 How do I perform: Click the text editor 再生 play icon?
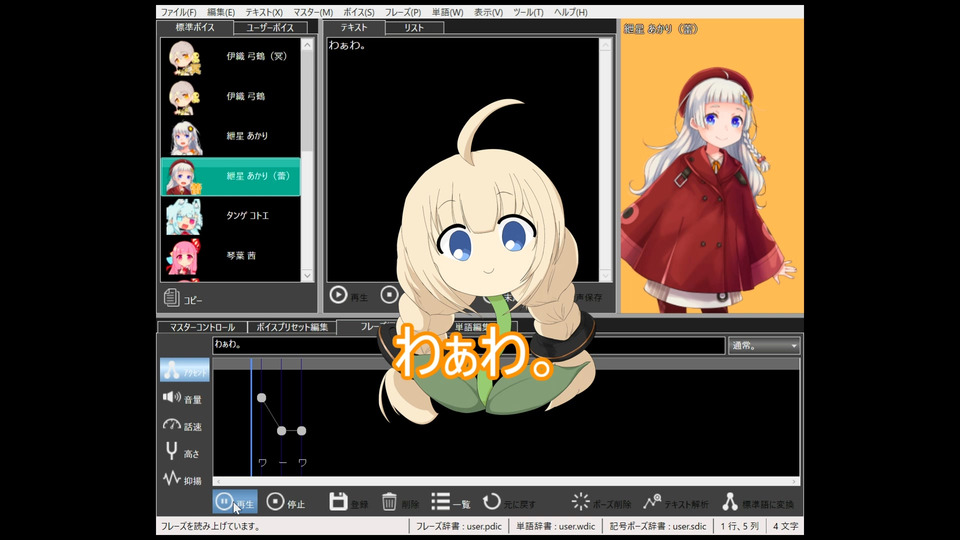click(338, 295)
